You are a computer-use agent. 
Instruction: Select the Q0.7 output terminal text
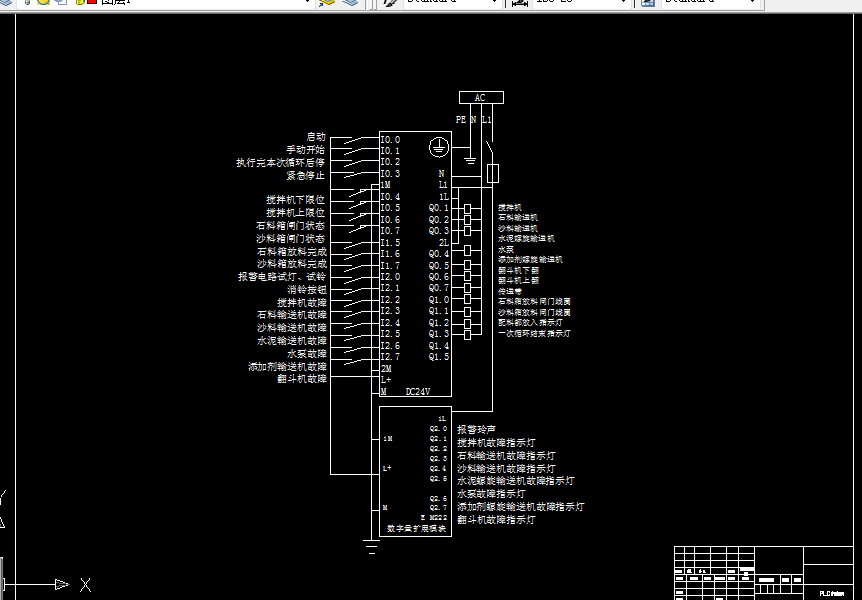(x=439, y=288)
